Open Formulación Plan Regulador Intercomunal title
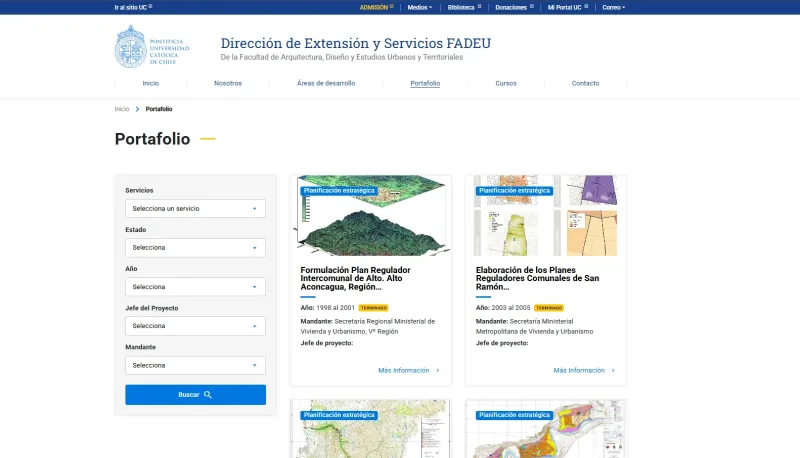The width and height of the screenshot is (800, 458). (x=356, y=278)
